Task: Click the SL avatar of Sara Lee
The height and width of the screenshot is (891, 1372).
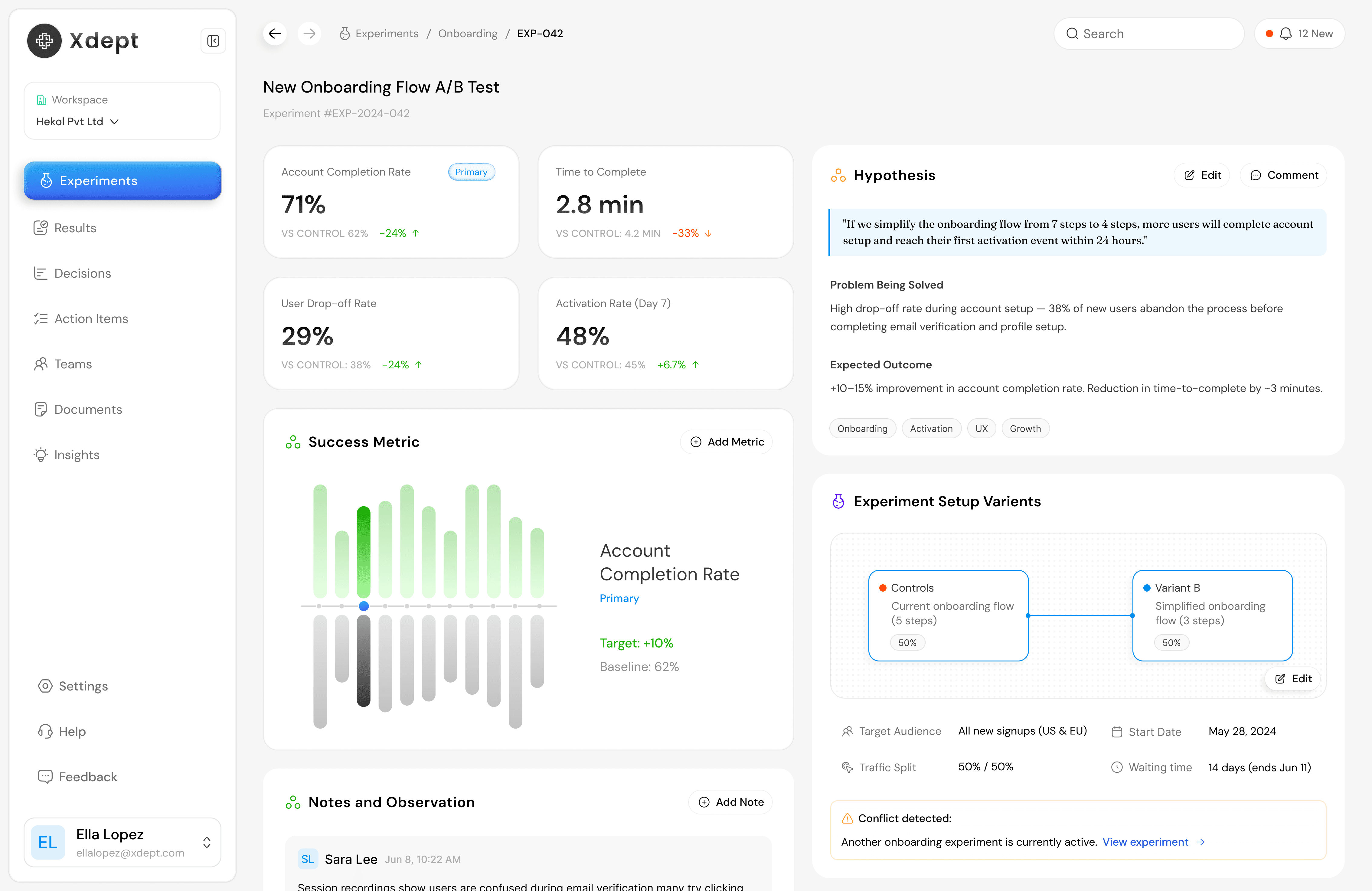Action: point(307,859)
